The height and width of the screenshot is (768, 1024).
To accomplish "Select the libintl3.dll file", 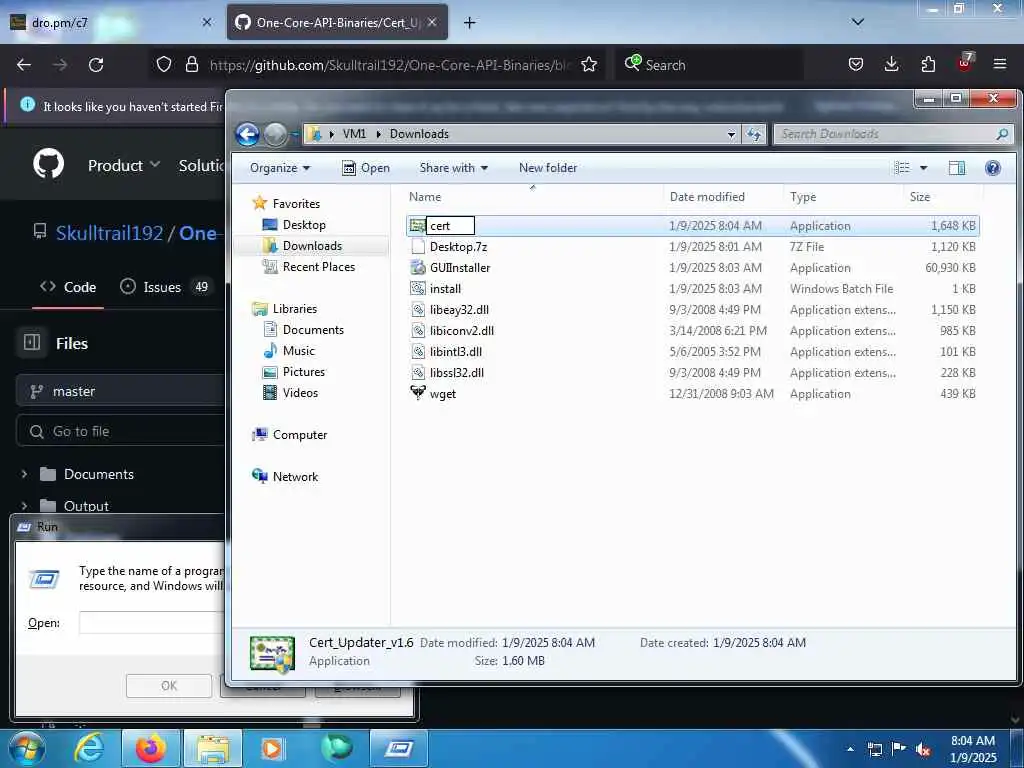I will [456, 351].
